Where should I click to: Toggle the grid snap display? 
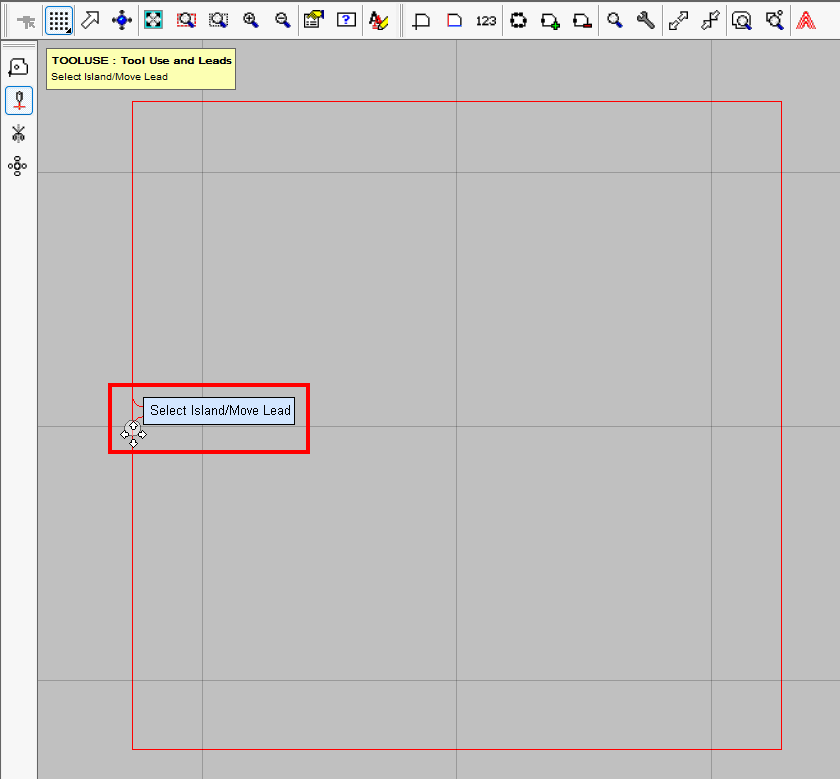(x=58, y=20)
